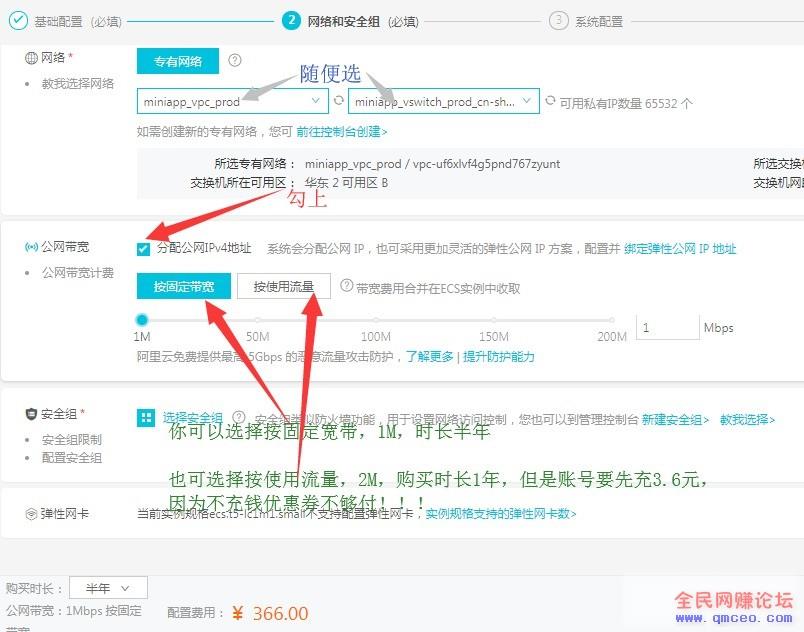Screen dimensions: 804x632
Task: Open help icon beside 带宽费用 note
Action: coord(347,286)
